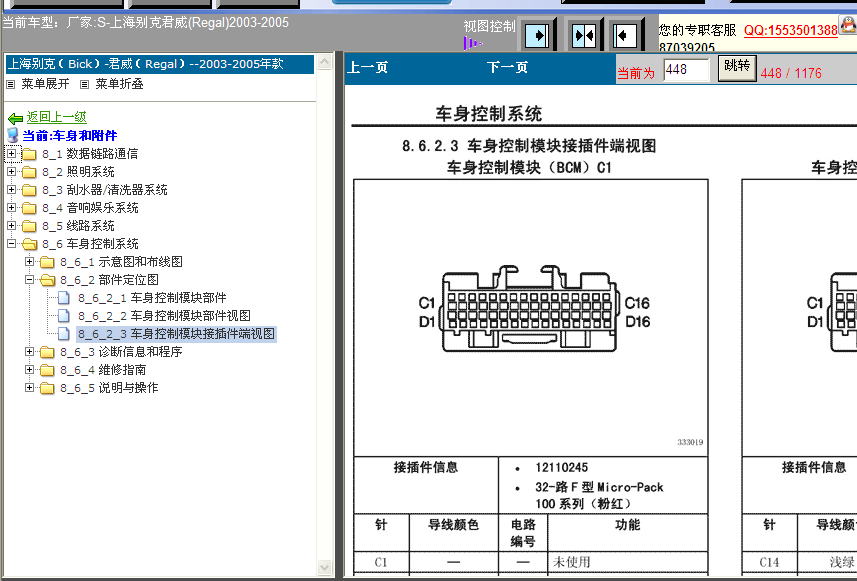857x581 pixels.
Task: Click the tree panel scroll-down arrow
Action: click(325, 568)
